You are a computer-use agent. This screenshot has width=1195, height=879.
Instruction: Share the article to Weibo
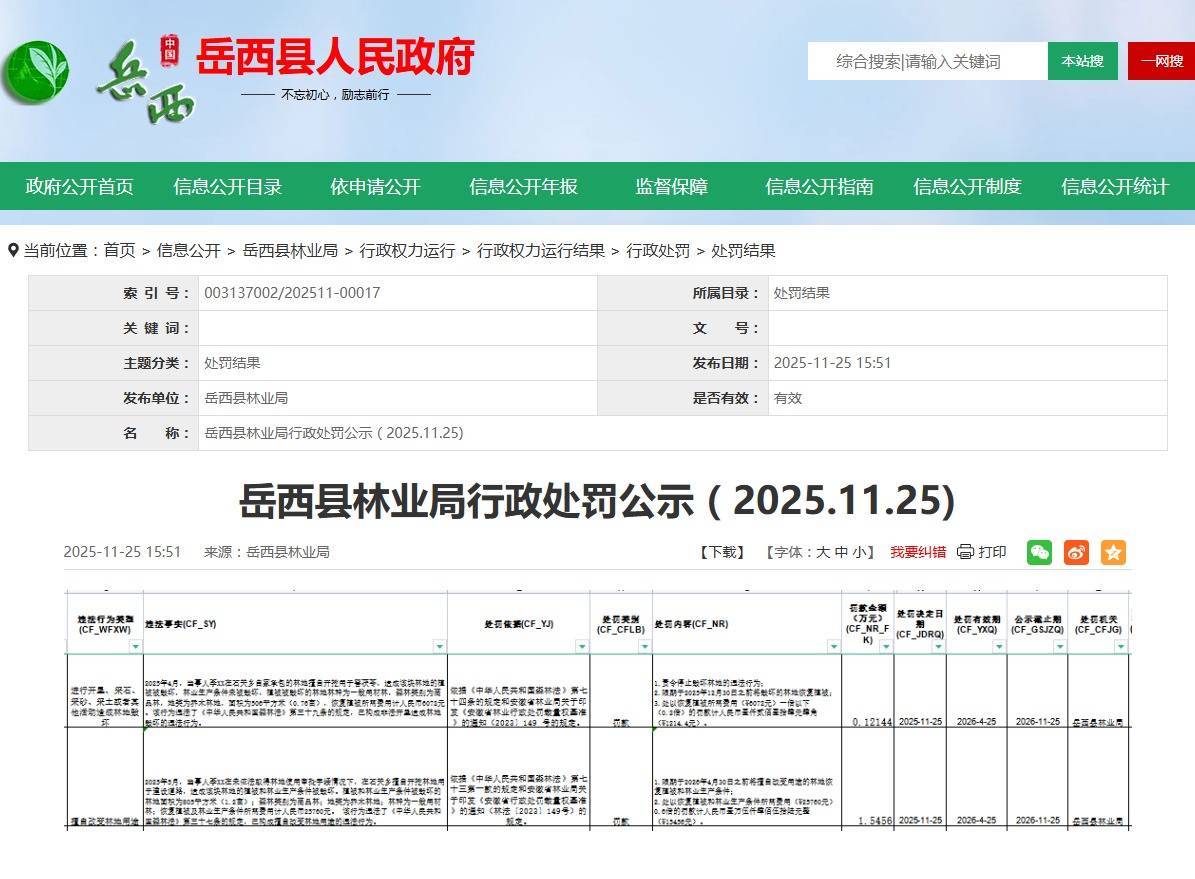[x=1076, y=551]
